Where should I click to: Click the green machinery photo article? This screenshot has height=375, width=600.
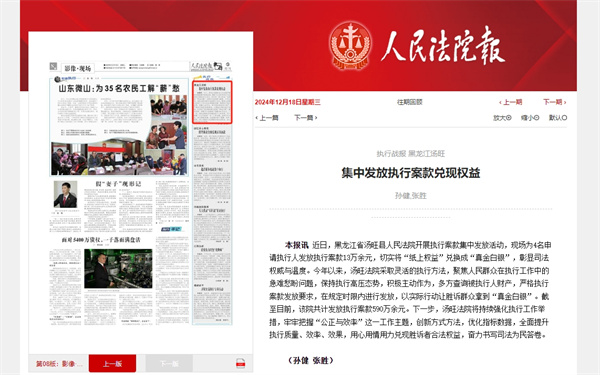[x=118, y=269]
